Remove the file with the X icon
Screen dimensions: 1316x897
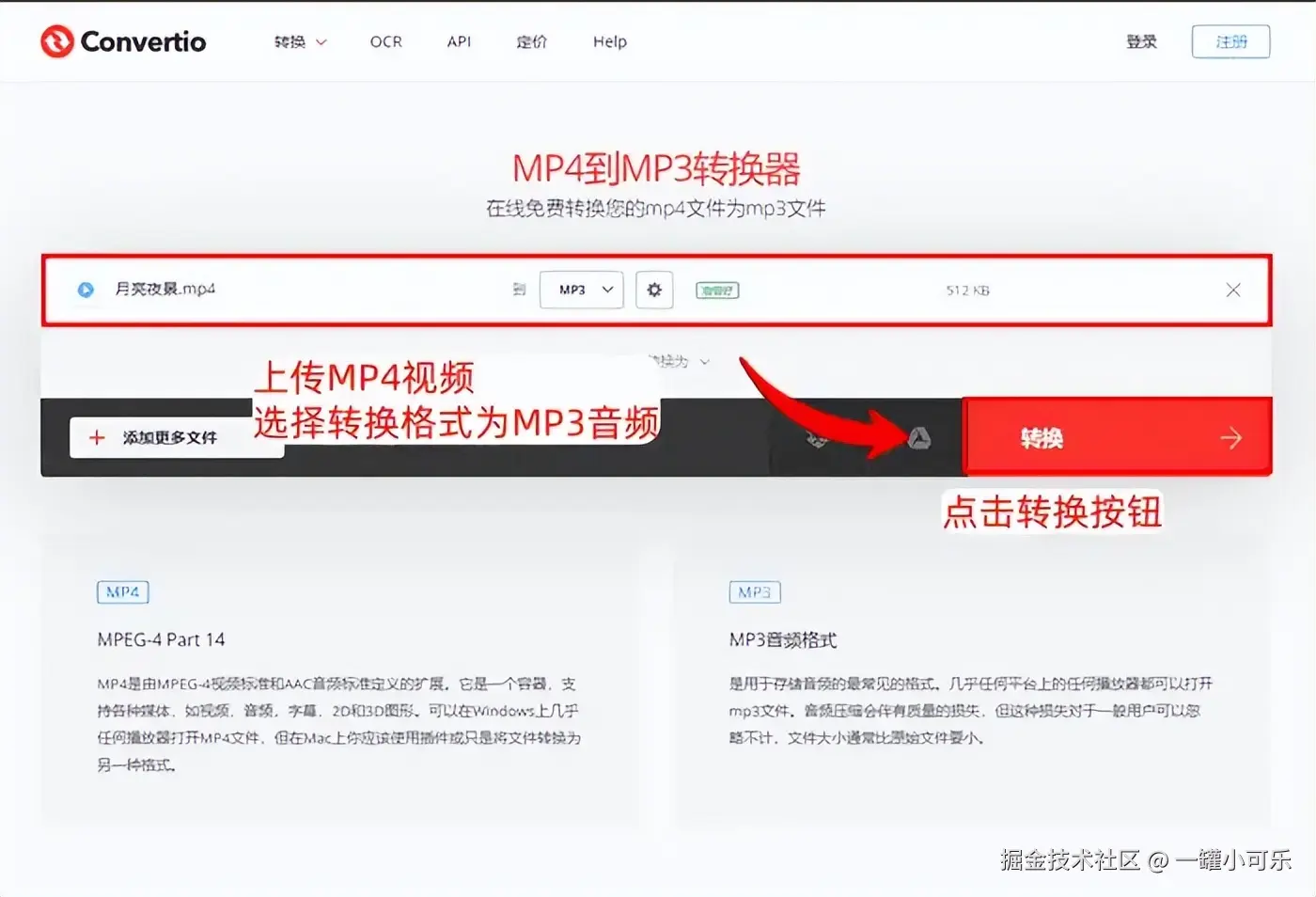pyautogui.click(x=1233, y=290)
